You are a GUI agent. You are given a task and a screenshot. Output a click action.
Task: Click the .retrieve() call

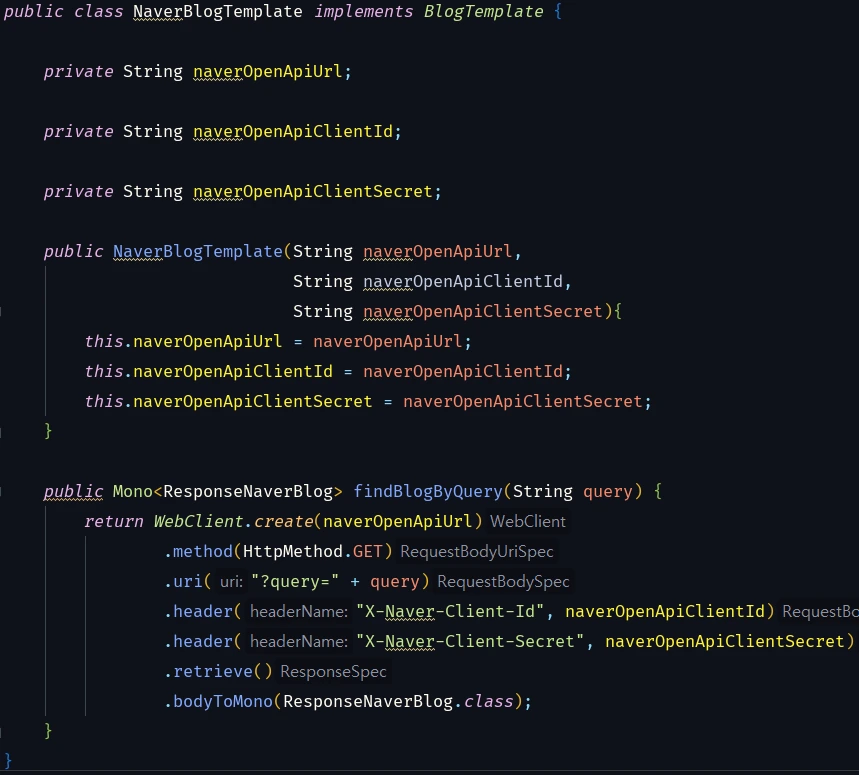coord(218,671)
